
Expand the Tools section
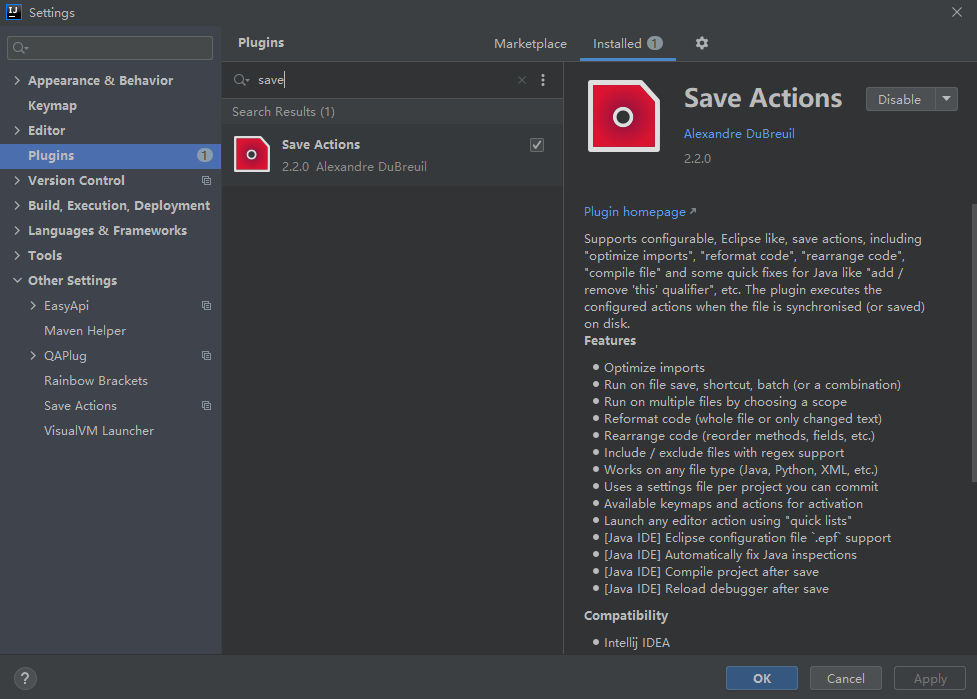pyautogui.click(x=17, y=255)
